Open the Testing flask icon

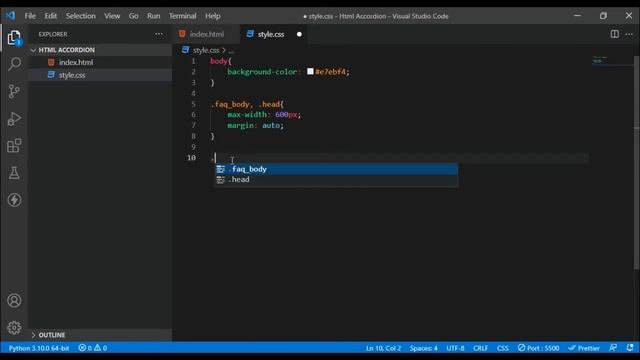coord(14,173)
